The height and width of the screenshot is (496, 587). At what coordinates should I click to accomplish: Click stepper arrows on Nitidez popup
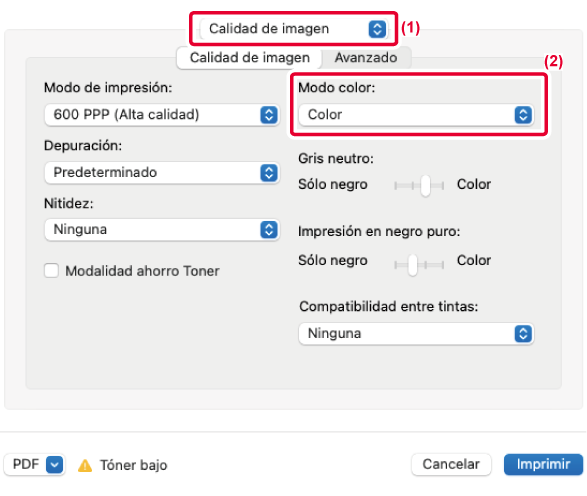point(269,230)
